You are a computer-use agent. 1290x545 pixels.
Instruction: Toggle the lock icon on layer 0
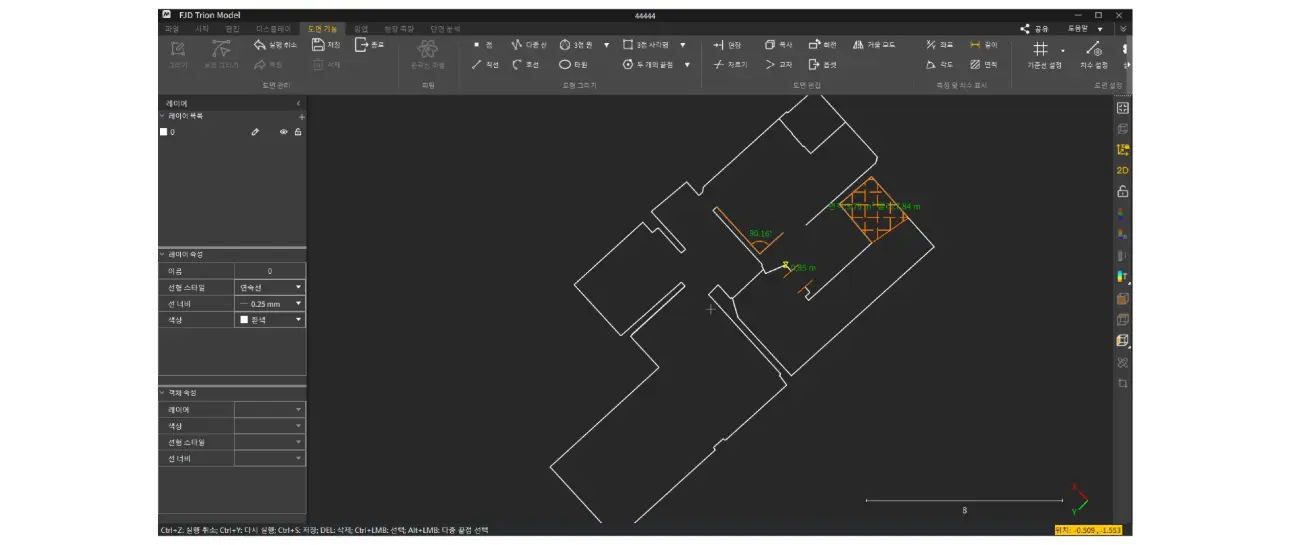coord(298,132)
